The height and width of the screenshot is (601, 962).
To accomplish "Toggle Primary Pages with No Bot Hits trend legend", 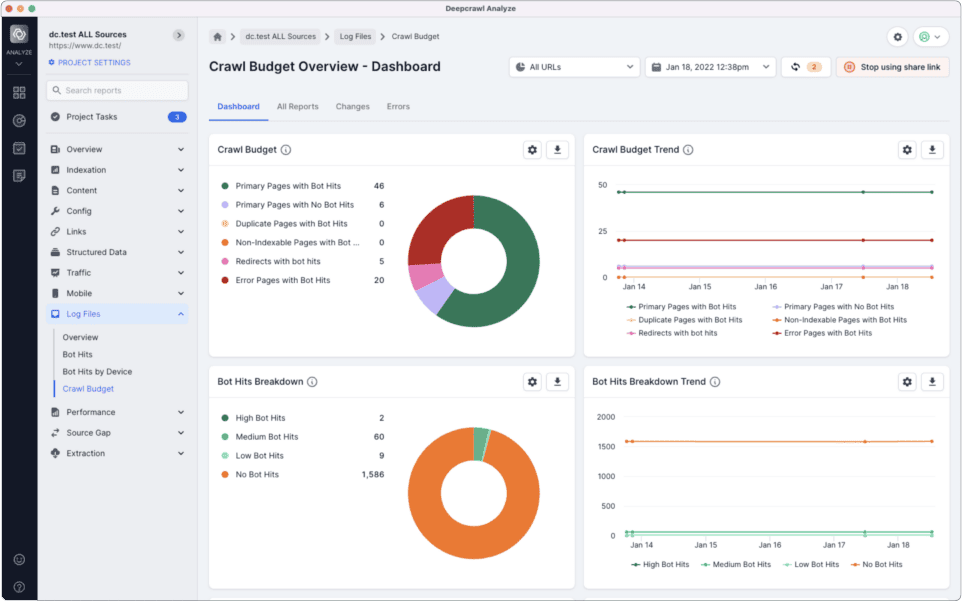I will point(833,307).
